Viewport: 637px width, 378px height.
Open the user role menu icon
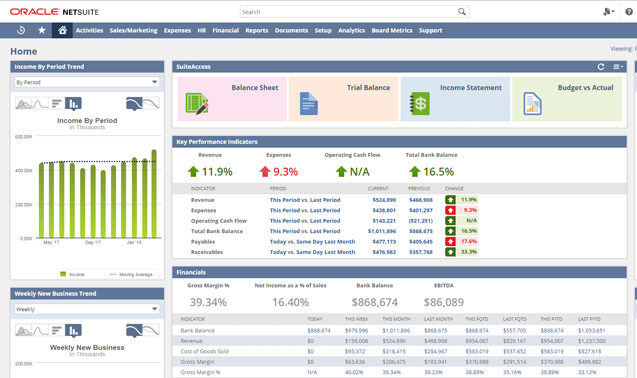(608, 12)
